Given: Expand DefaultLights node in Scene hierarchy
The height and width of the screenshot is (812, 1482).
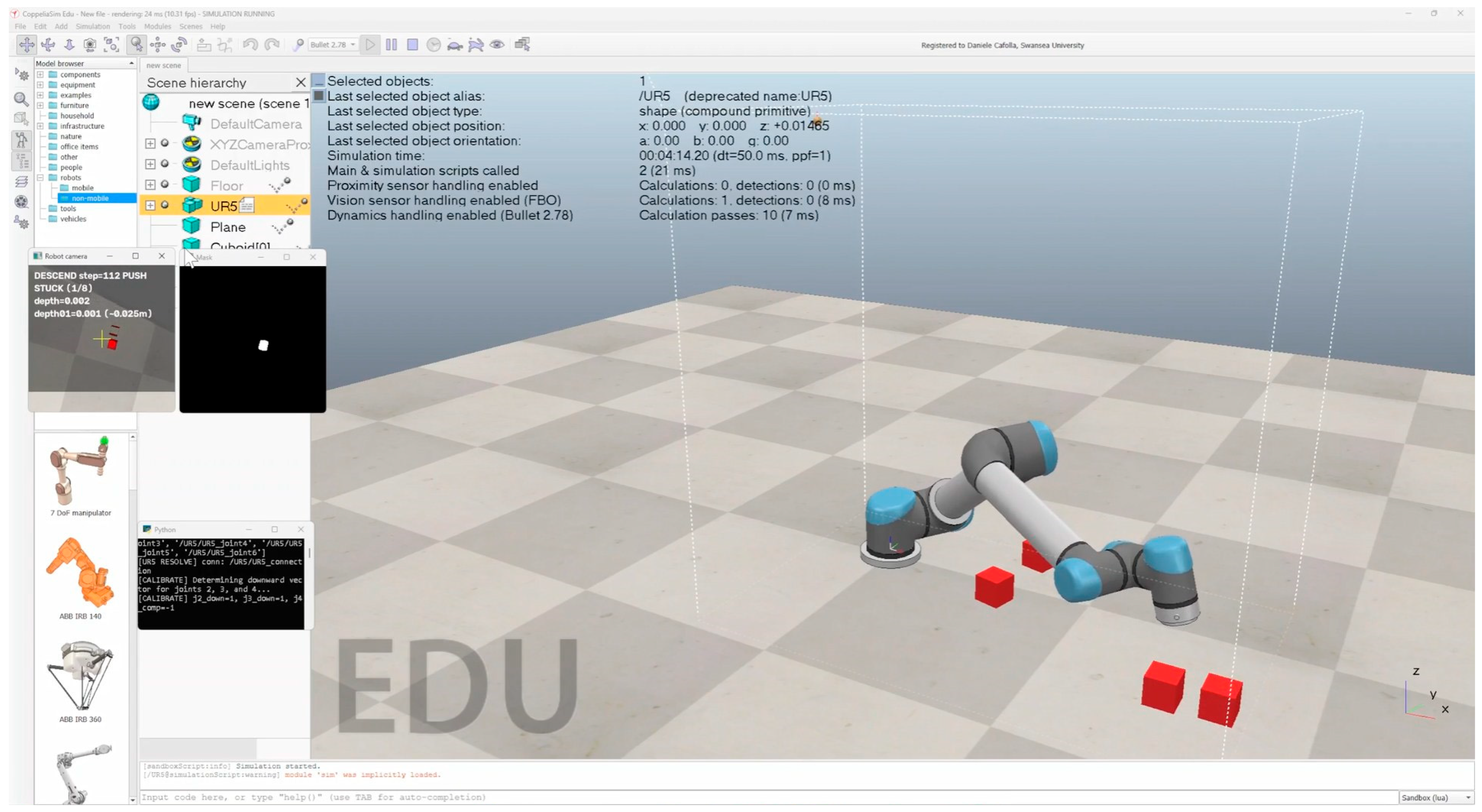Looking at the screenshot, I should pyautogui.click(x=150, y=164).
